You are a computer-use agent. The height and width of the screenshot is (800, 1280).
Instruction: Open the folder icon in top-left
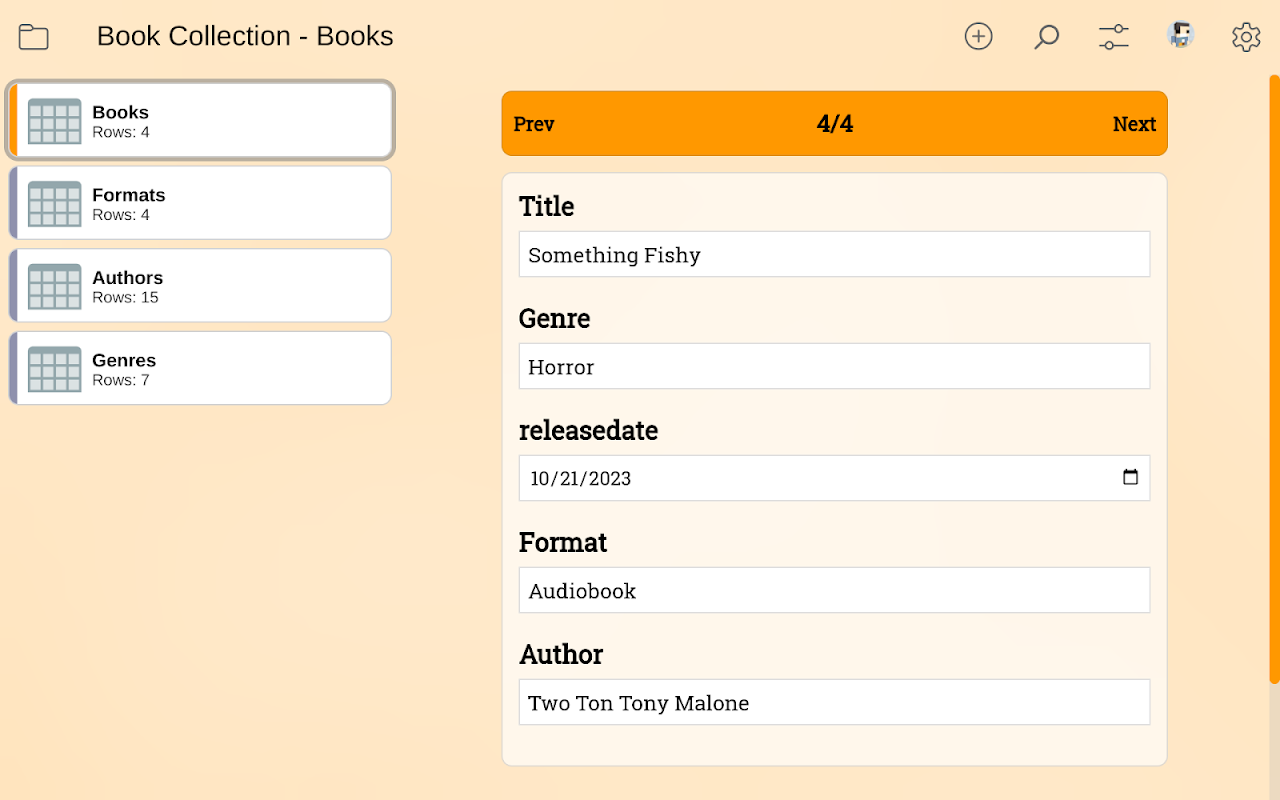[34, 37]
